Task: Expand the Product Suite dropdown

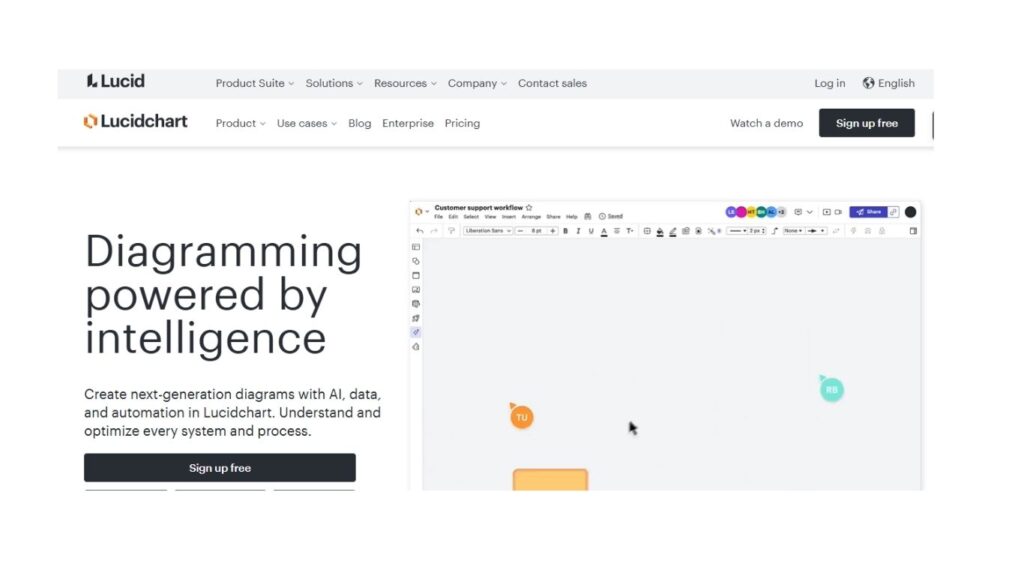Action: (x=255, y=83)
